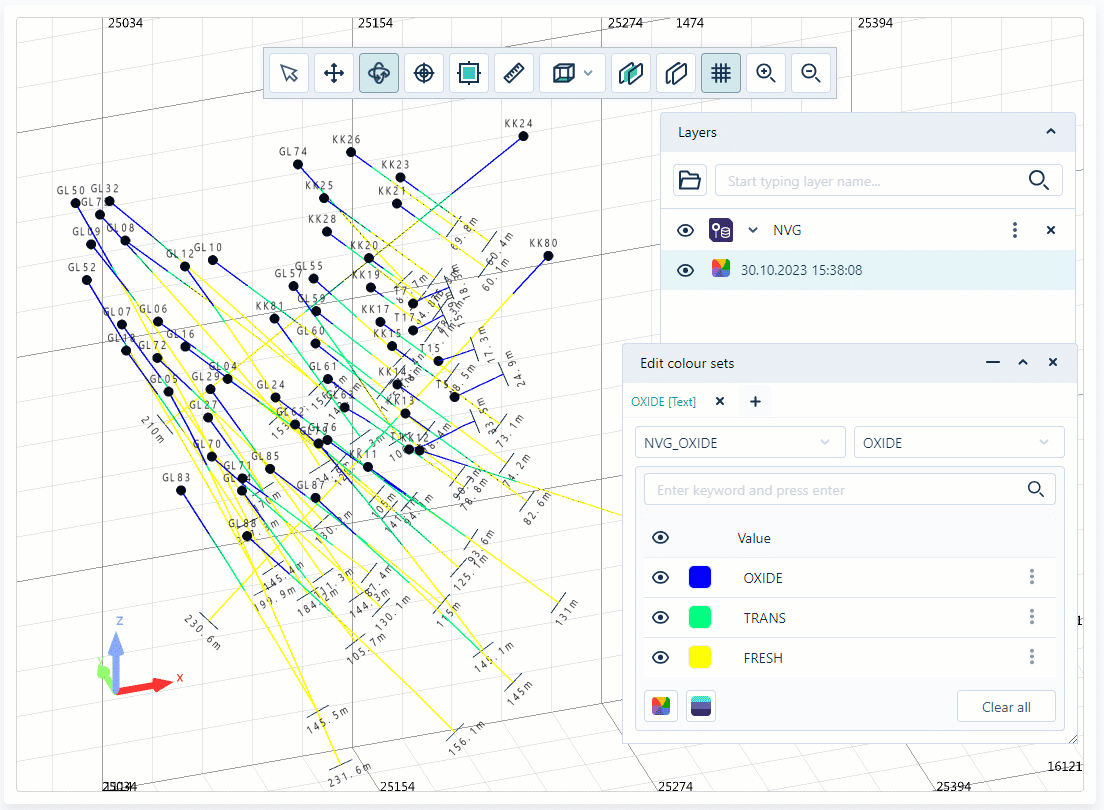Image resolution: width=1104 pixels, height=810 pixels.
Task: Toggle visibility of the TRANS value
Action: click(660, 617)
